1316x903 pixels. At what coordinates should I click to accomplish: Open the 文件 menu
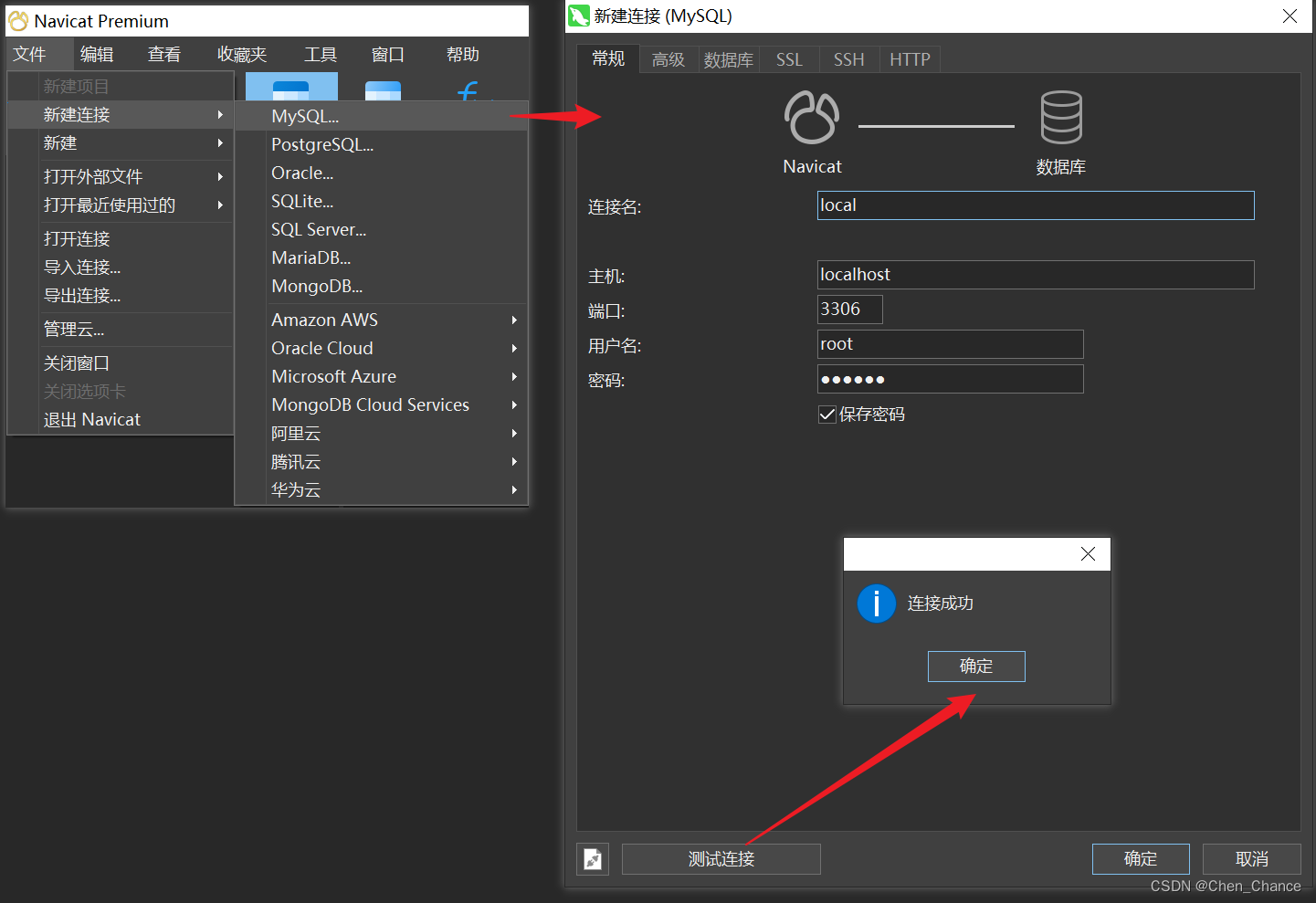coord(29,55)
